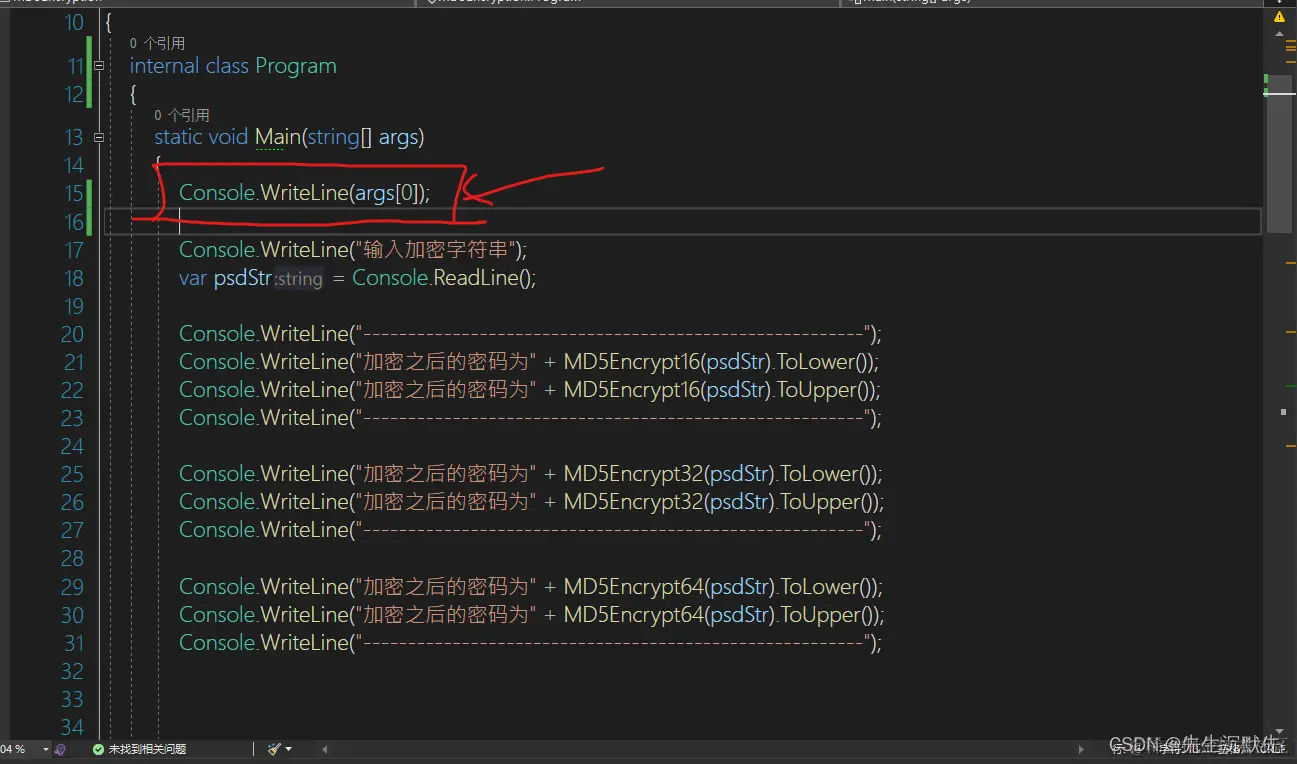Click the string "输入加密字符串" on line 17
Image resolution: width=1297 pixels, height=764 pixels.
pyautogui.click(x=435, y=250)
